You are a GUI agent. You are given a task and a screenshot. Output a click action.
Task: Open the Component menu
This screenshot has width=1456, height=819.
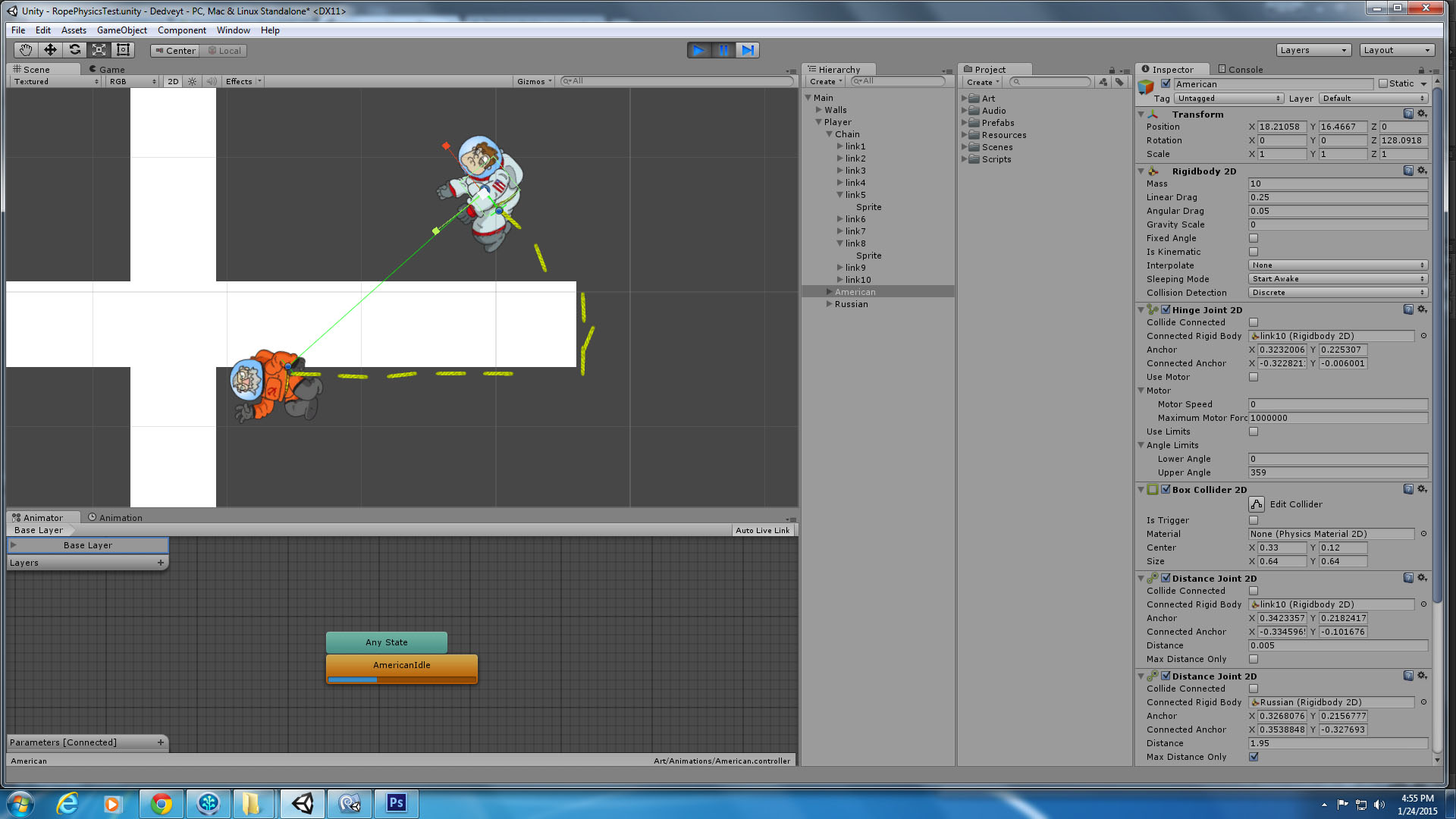point(182,30)
